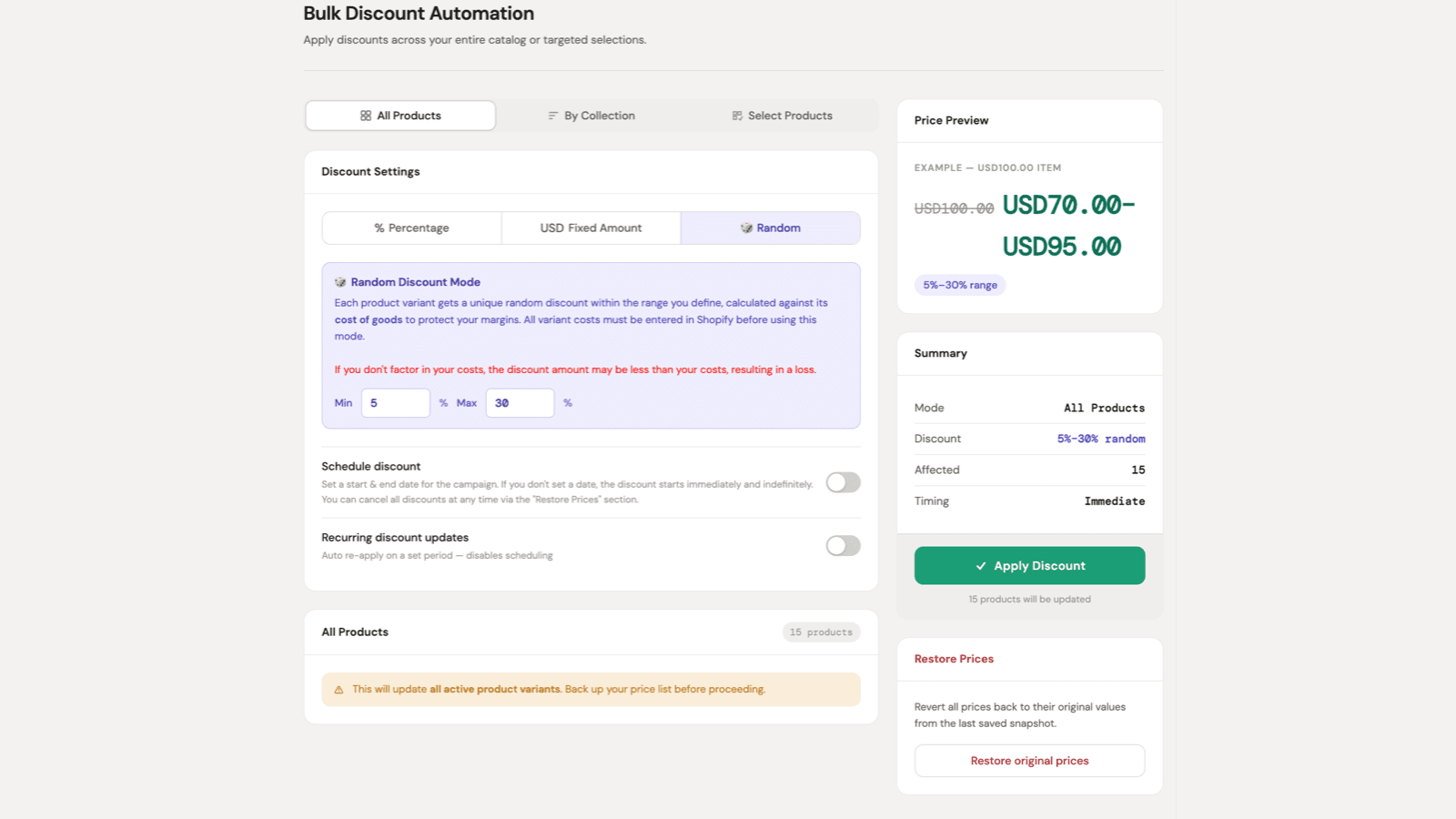
Task: Click the checklist icon on Select Products
Action: pos(737,116)
